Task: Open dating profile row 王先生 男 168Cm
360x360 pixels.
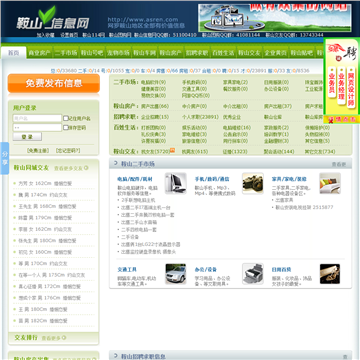Action: 47,206
